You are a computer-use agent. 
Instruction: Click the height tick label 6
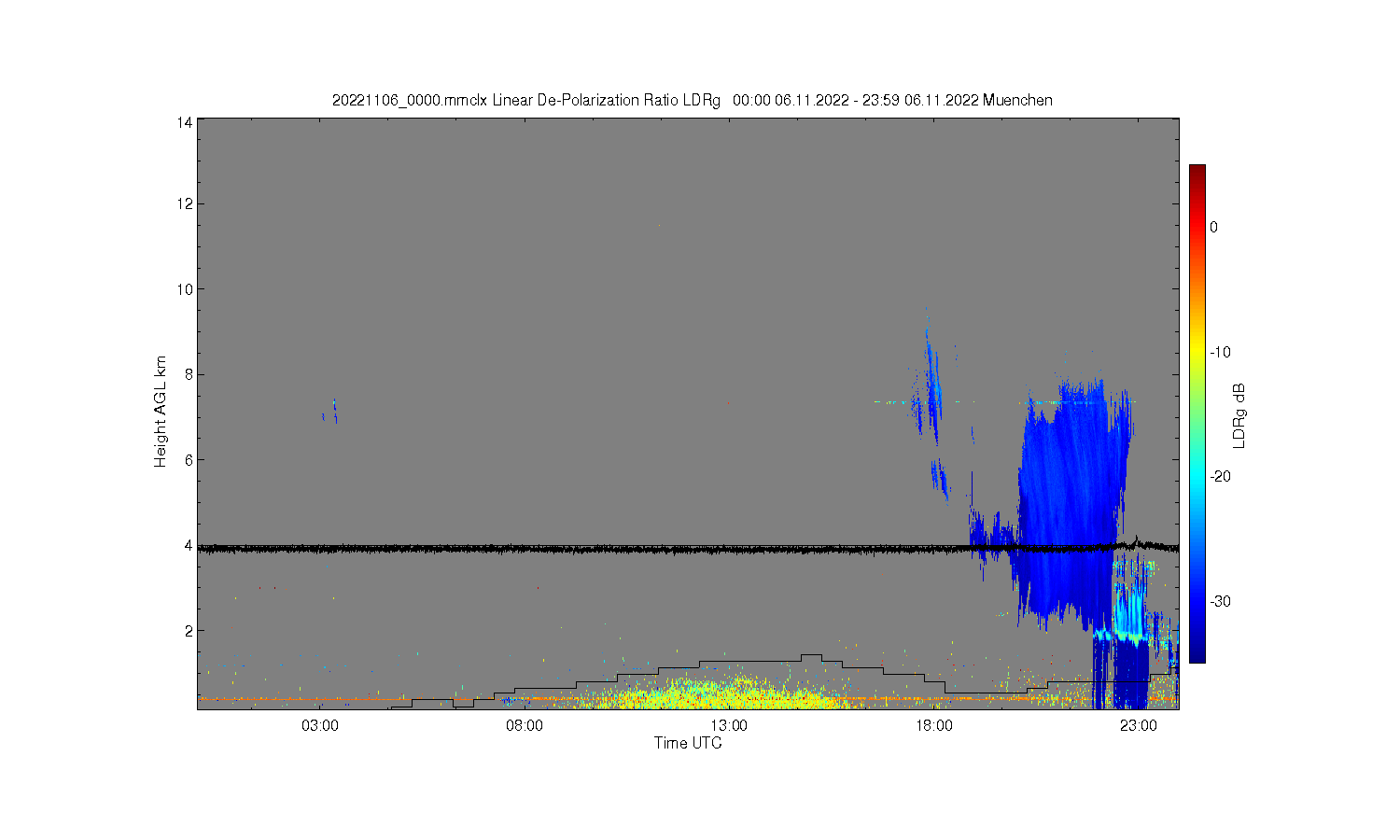[x=189, y=460]
